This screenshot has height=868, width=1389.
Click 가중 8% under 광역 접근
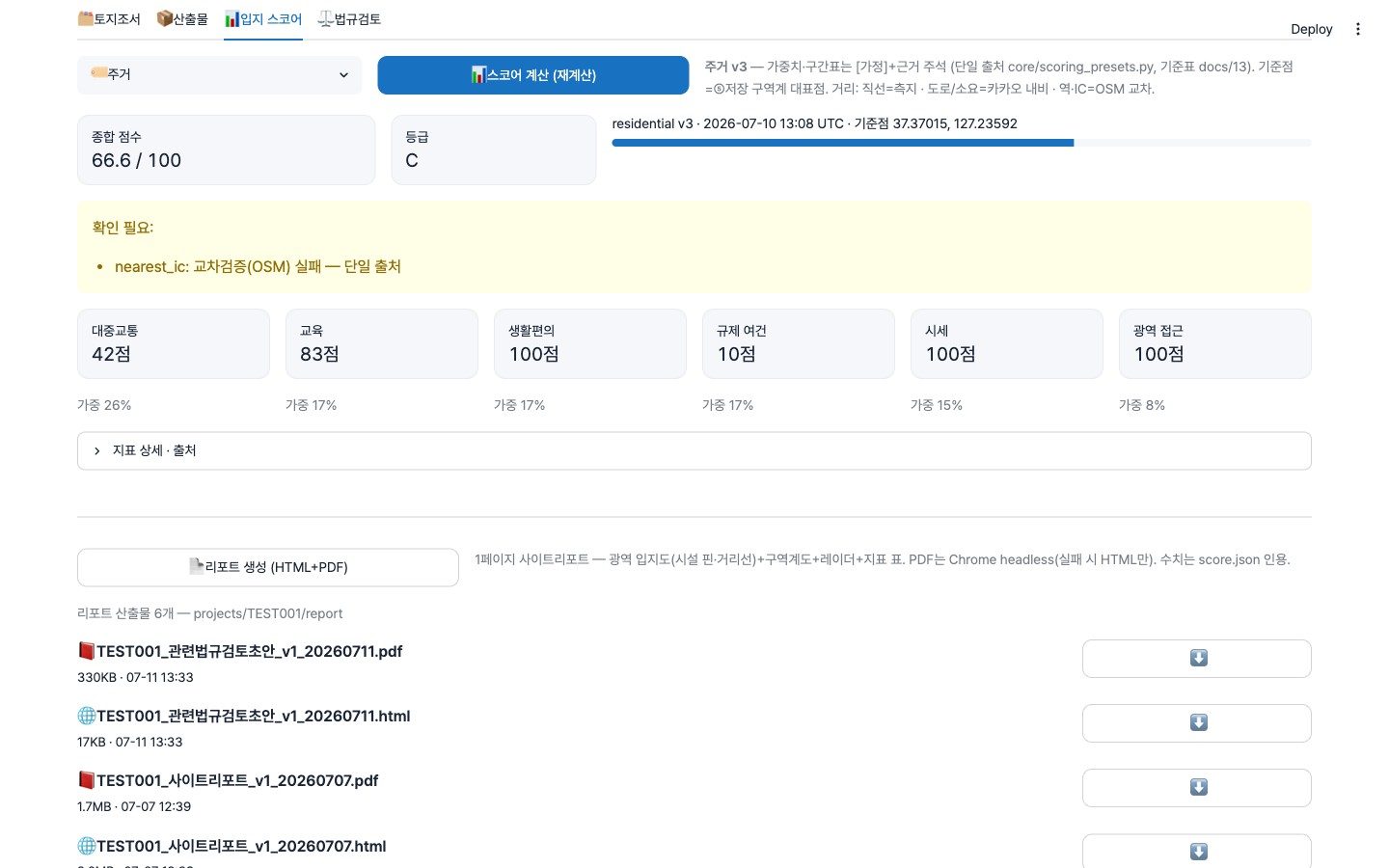coord(1142,405)
